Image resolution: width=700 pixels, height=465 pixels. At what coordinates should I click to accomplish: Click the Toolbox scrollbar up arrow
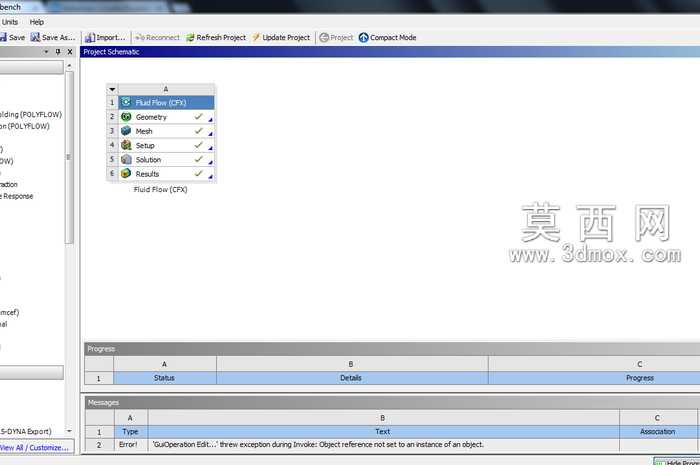69,66
